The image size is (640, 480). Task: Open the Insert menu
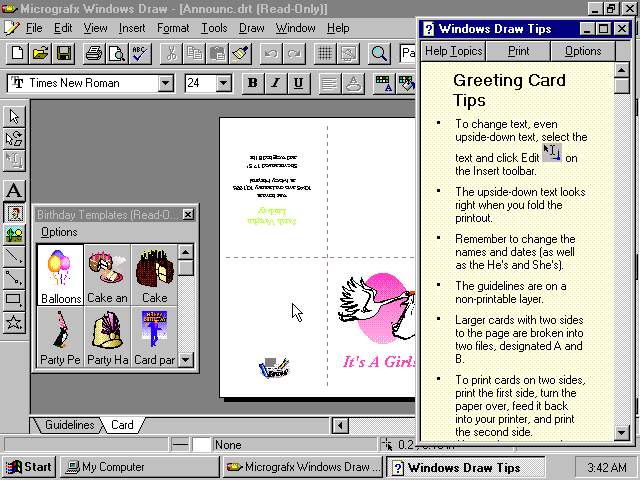pyautogui.click(x=132, y=28)
